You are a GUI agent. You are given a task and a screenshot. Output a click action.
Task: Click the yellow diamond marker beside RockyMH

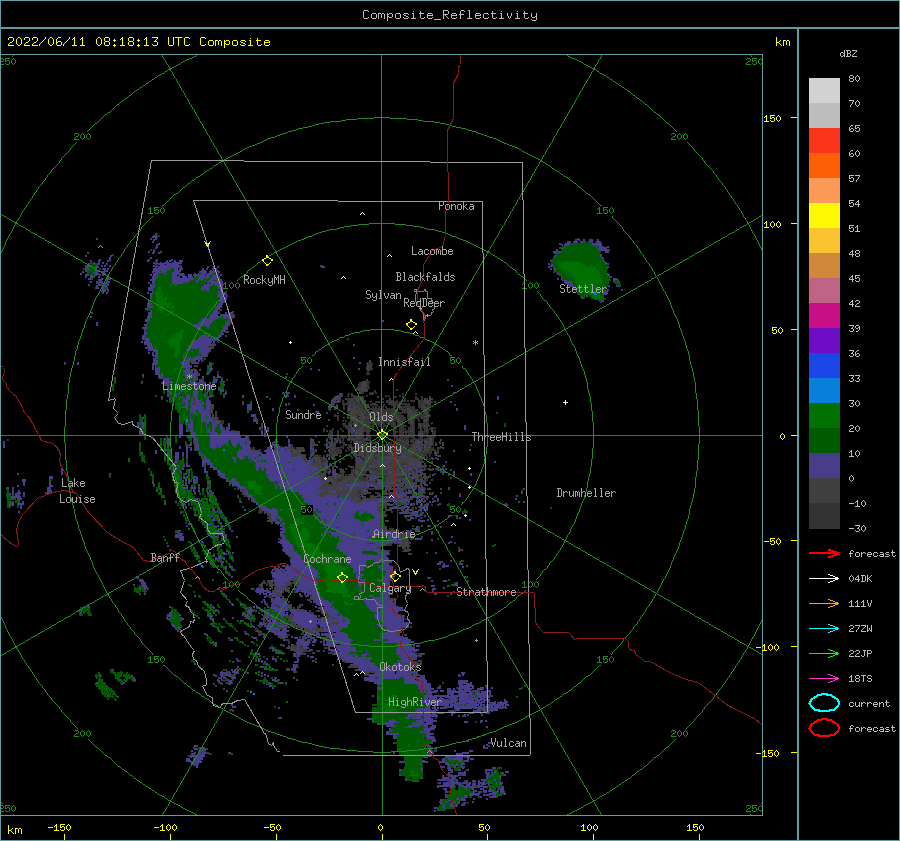click(267, 261)
